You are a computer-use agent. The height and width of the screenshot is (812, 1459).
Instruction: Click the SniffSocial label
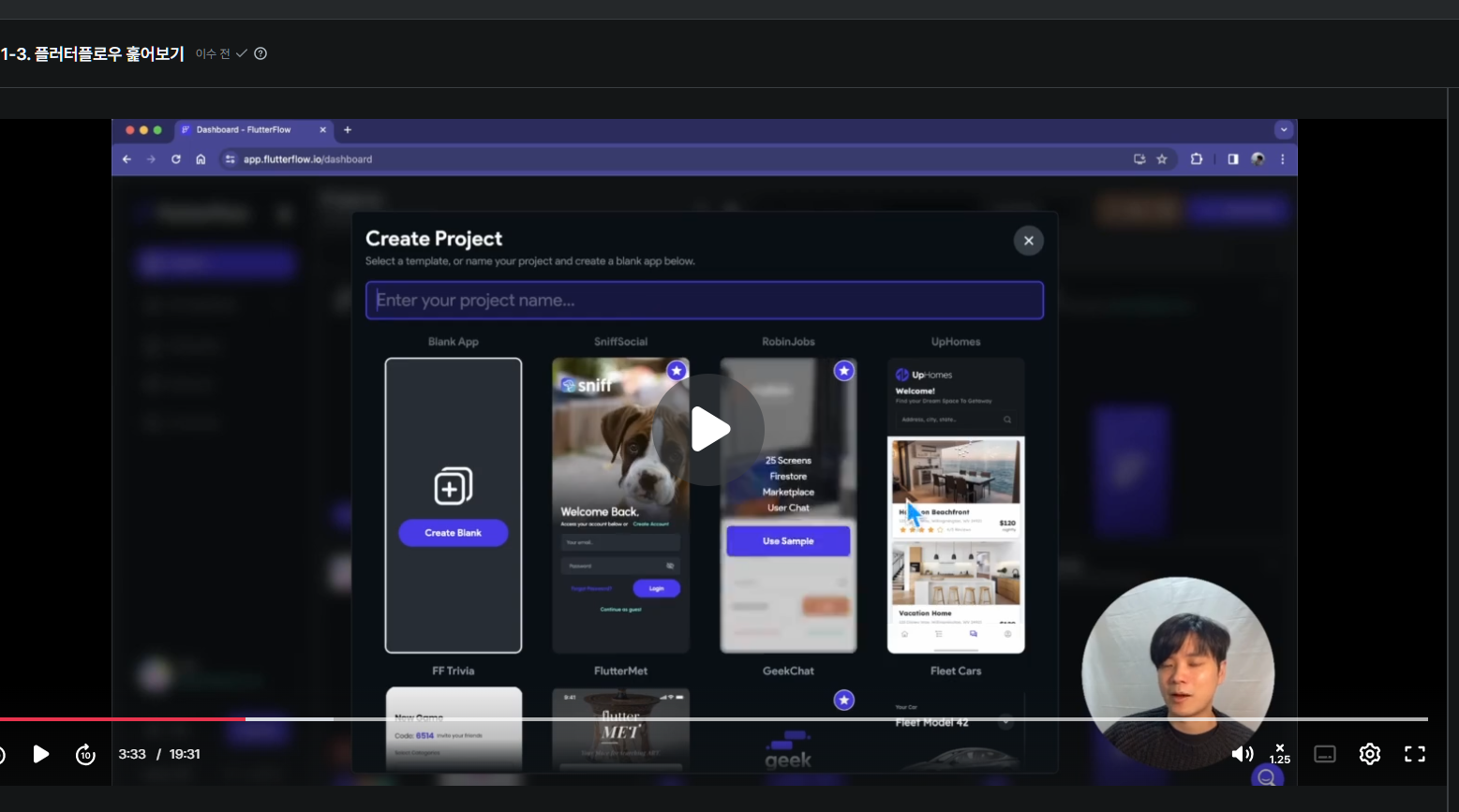coord(620,342)
